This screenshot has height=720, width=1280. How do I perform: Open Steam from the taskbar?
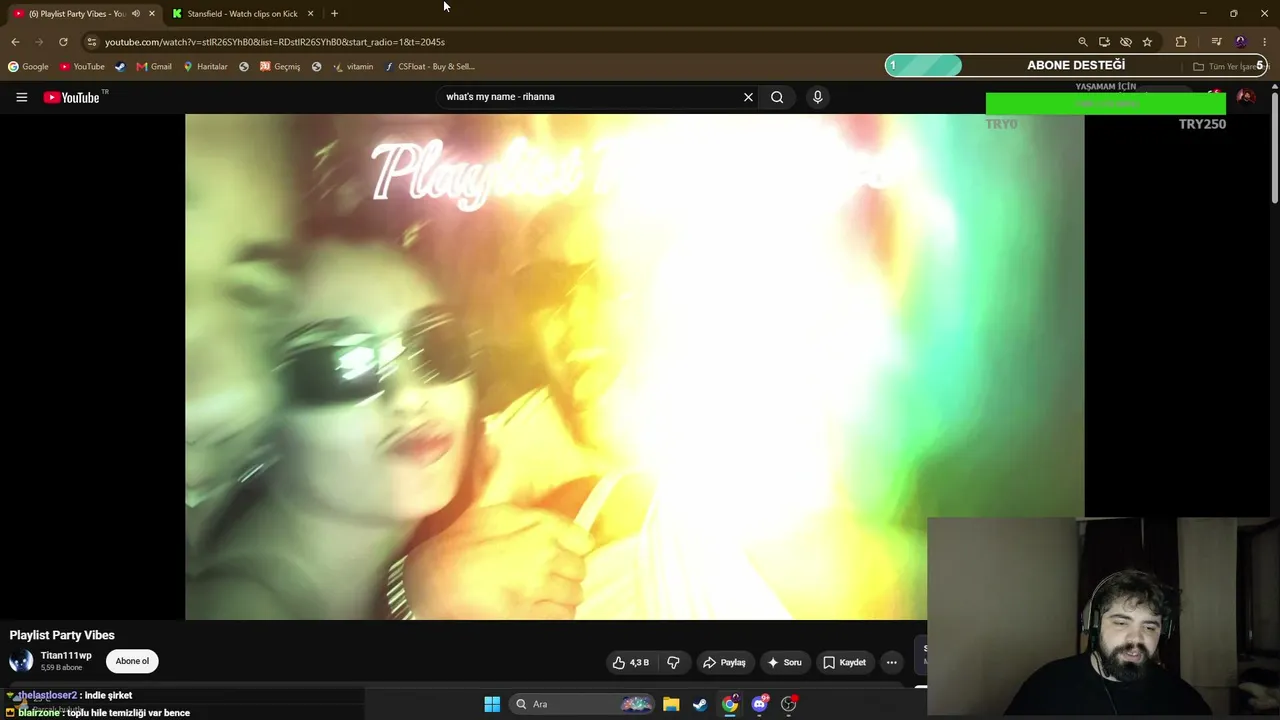700,704
